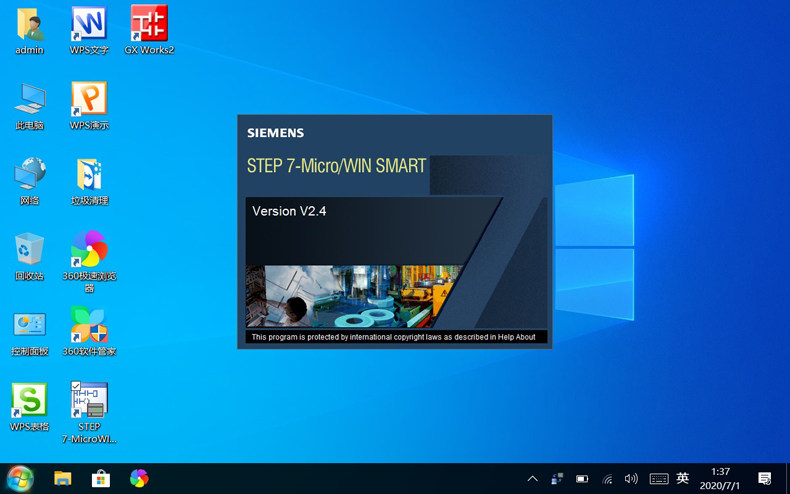Open the Start menu orb
Viewport: 790px width, 494px height.
(20, 478)
